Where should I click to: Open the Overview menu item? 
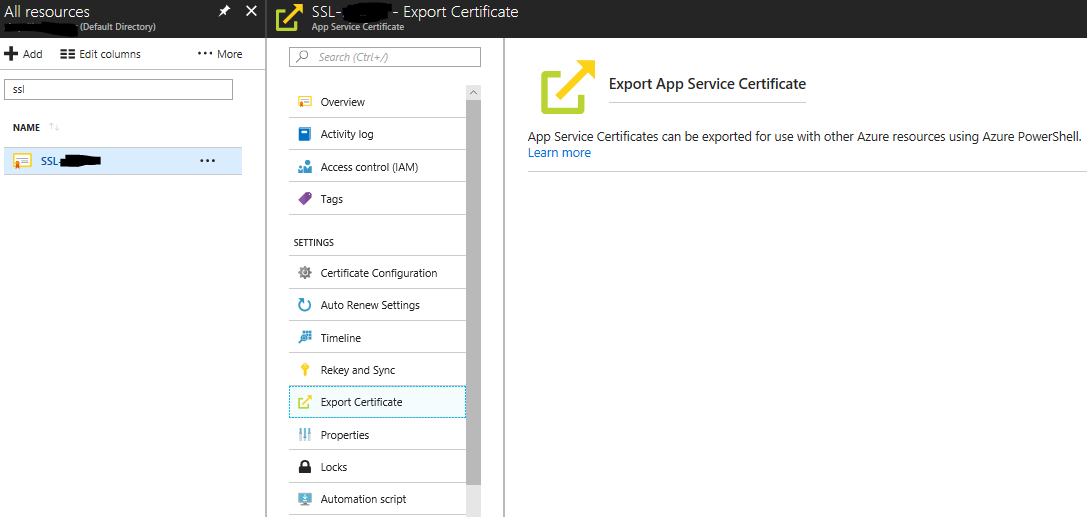tap(377, 102)
